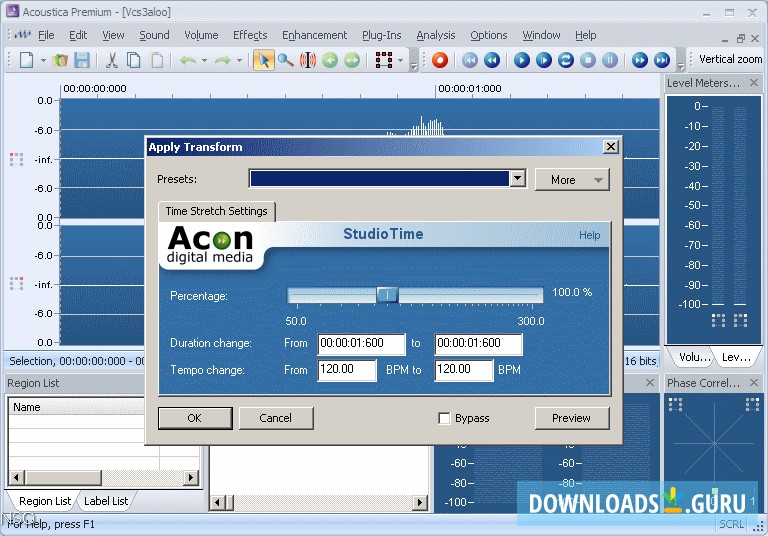Click the Duration change From field
This screenshot has height=536, width=768.
[361, 343]
